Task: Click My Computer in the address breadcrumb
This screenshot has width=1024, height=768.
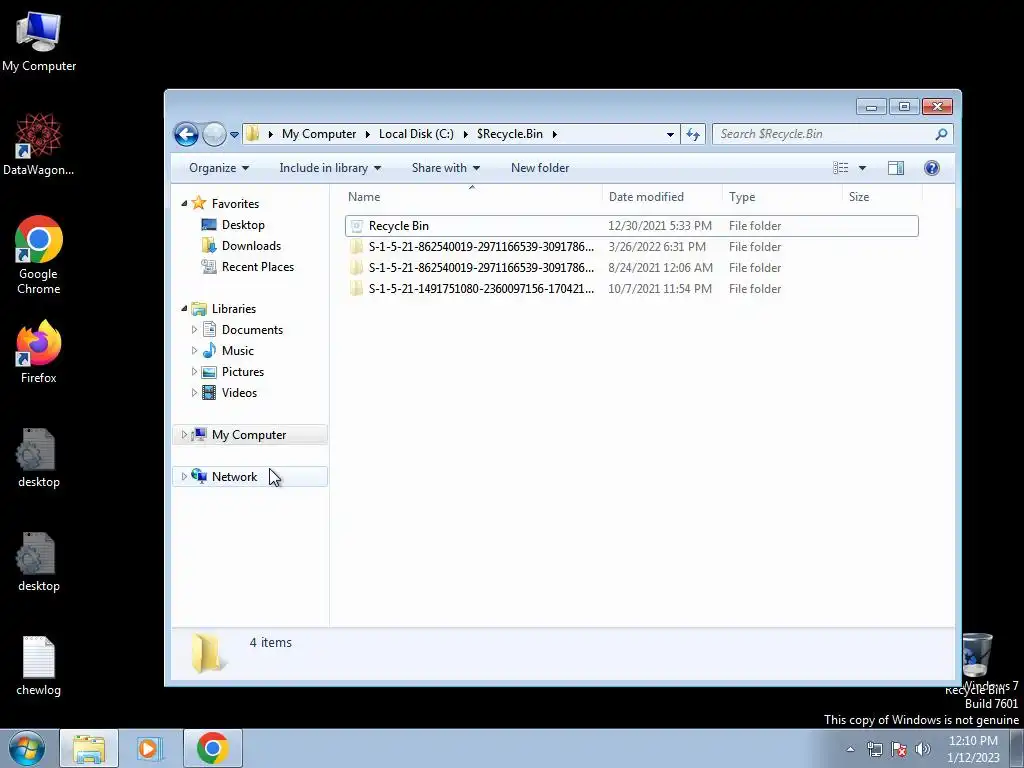Action: (x=319, y=134)
